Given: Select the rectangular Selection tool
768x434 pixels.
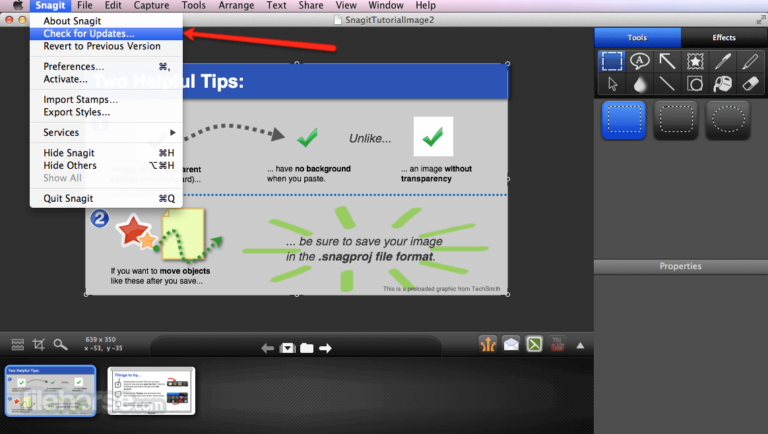Looking at the screenshot, I should pos(612,61).
